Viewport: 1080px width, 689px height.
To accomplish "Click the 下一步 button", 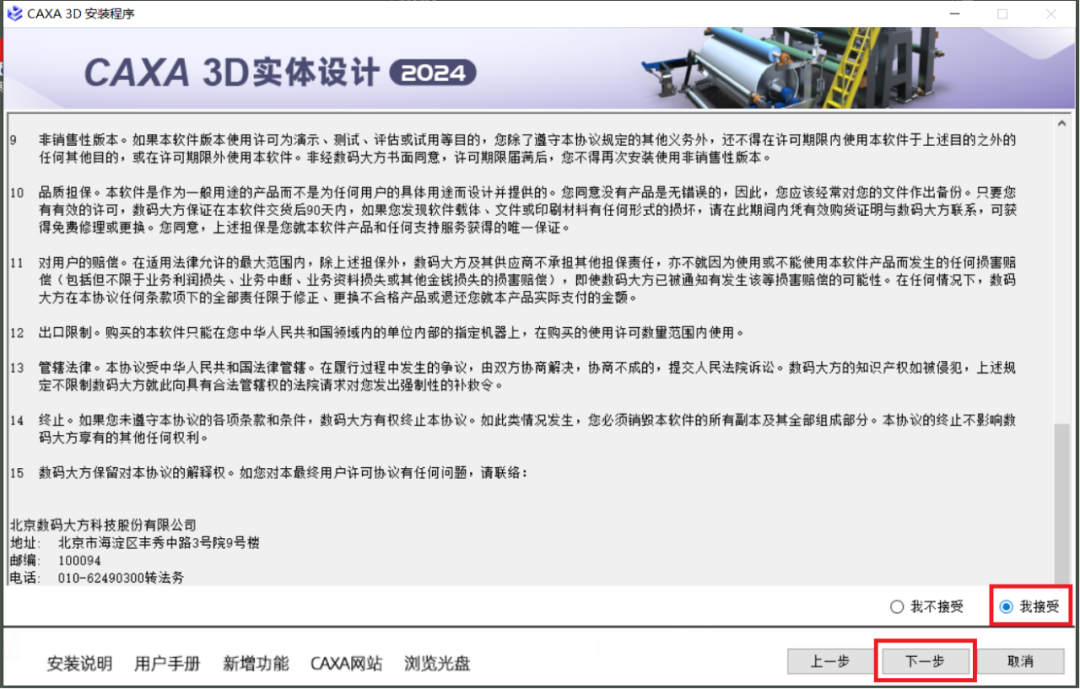I will point(925,661).
